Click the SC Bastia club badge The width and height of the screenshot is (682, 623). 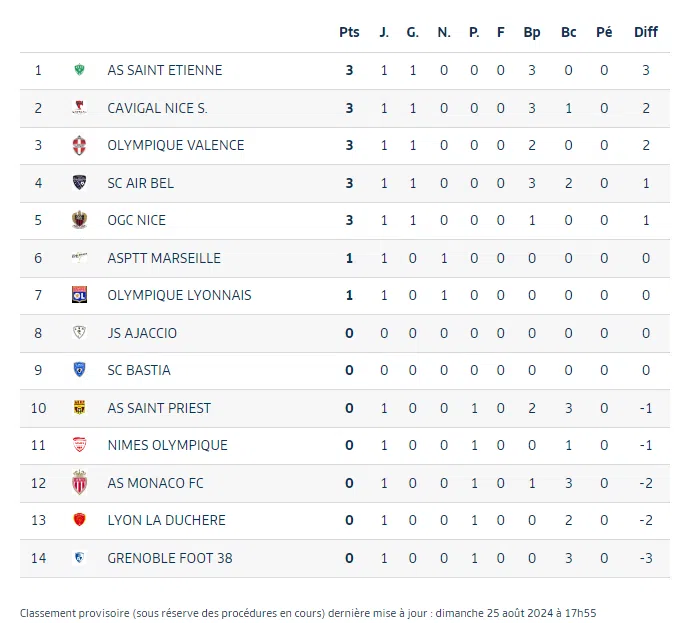coord(79,370)
